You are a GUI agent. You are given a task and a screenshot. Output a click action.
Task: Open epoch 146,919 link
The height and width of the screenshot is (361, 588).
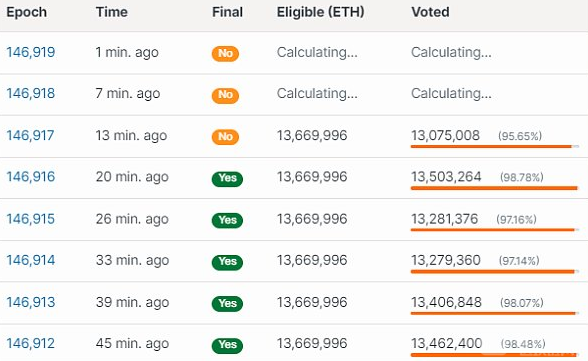(31, 52)
